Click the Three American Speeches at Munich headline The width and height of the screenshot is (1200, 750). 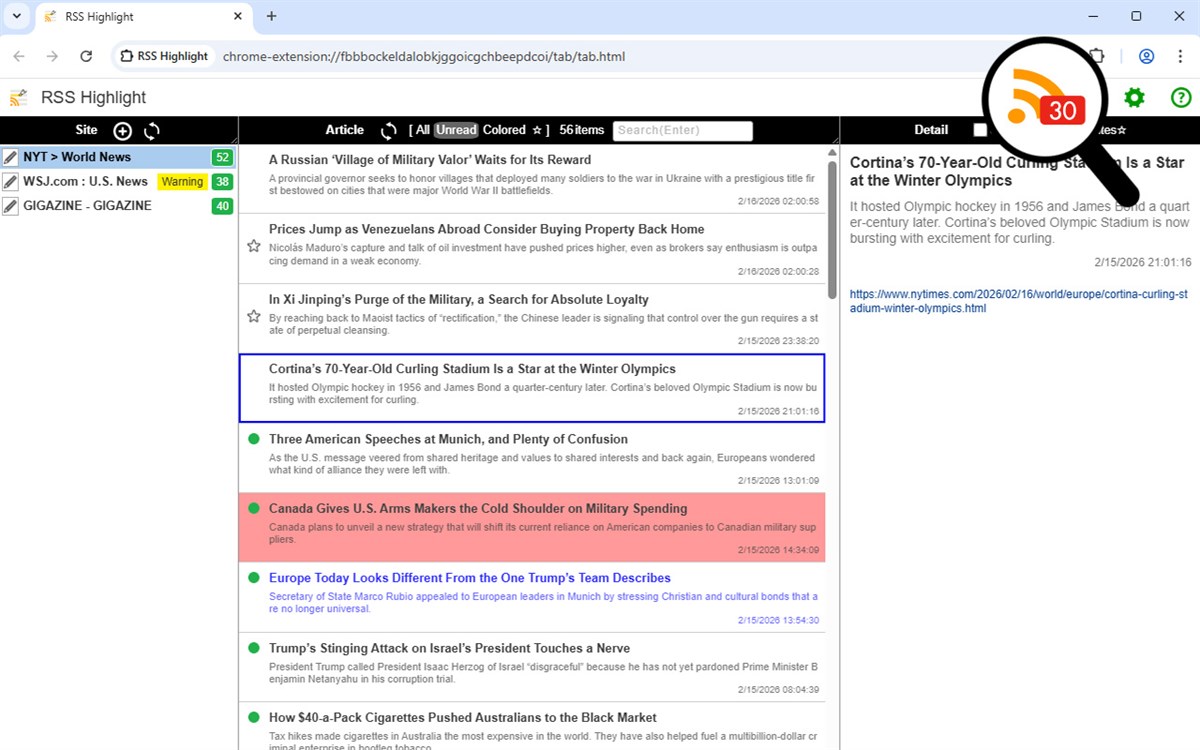tap(448, 439)
